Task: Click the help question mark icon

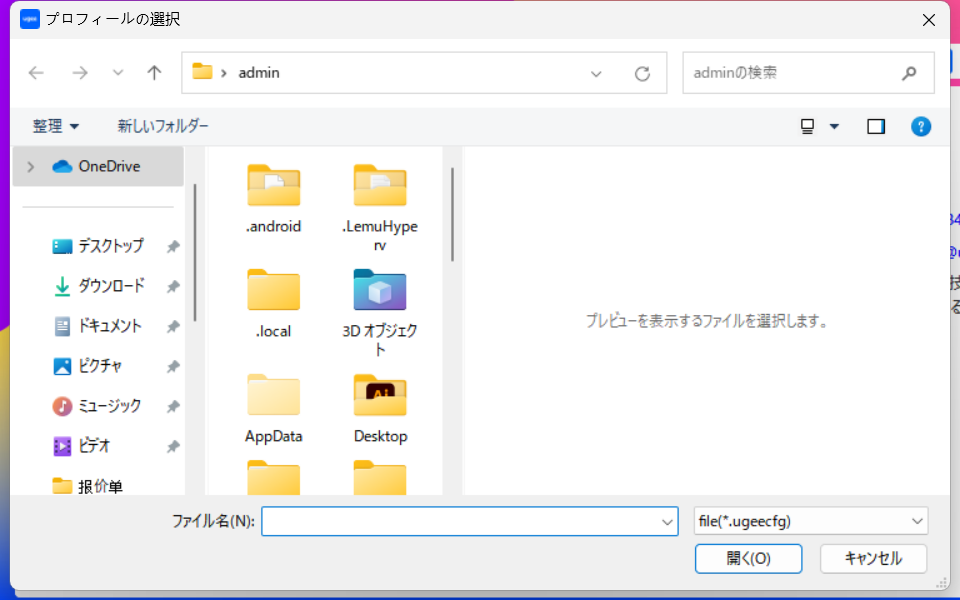Action: 921,126
